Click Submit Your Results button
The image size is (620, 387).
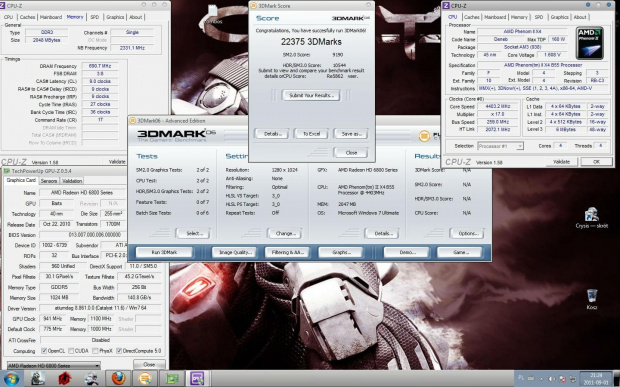311,95
